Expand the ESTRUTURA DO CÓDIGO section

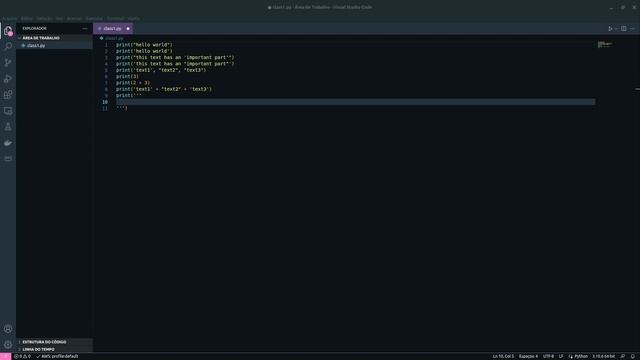tap(54, 342)
